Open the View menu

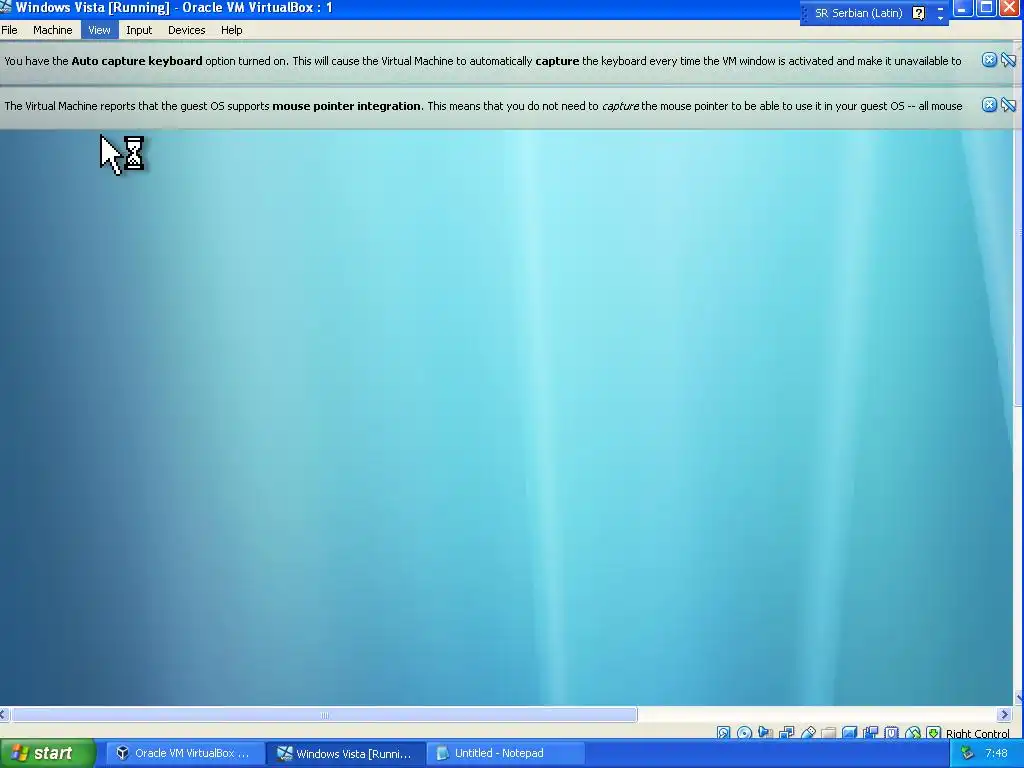(99, 30)
